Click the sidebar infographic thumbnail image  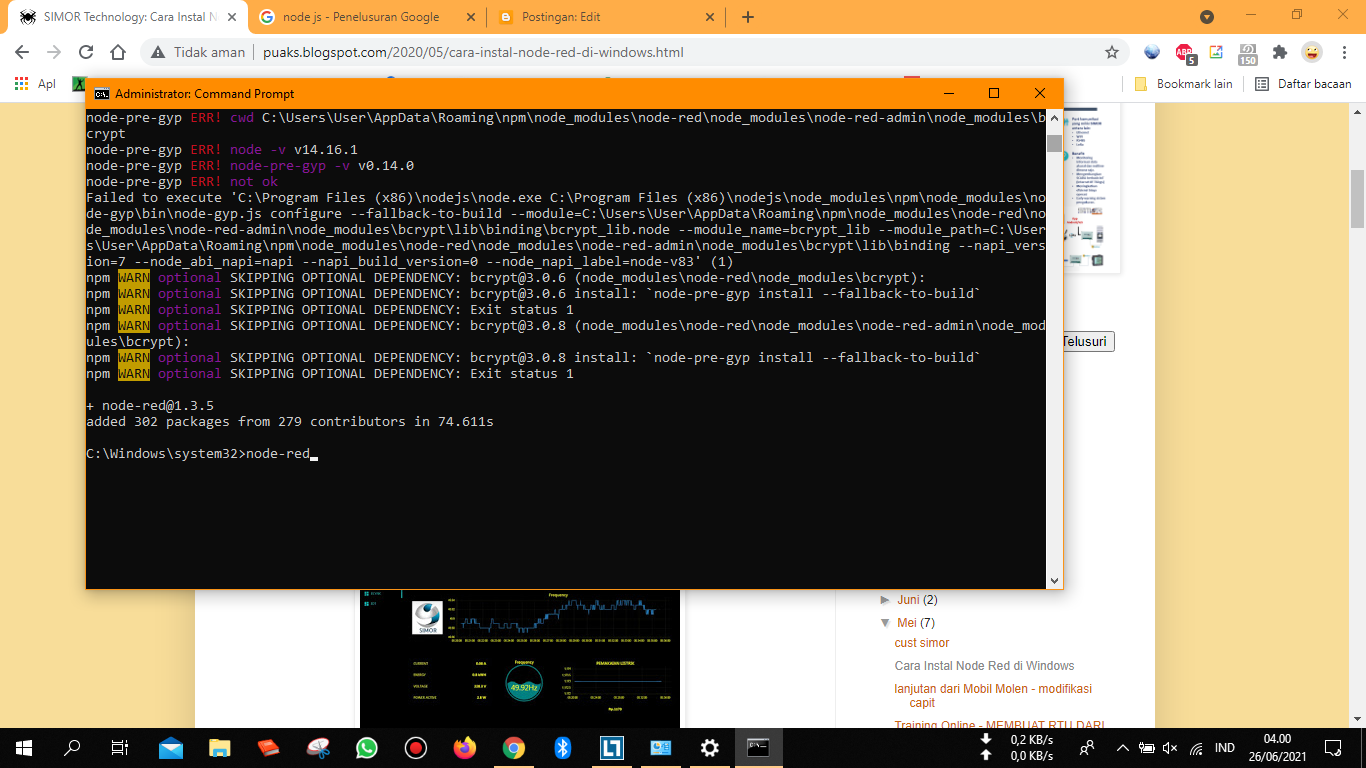tap(1092, 190)
